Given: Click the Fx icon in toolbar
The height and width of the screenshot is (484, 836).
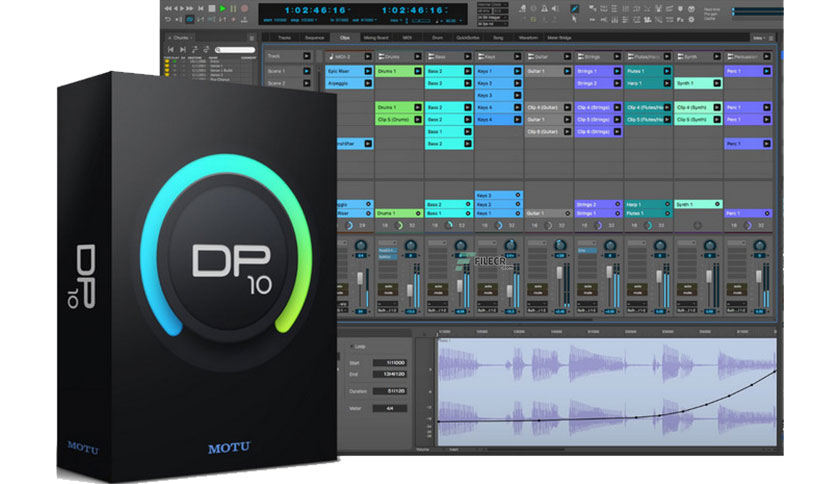Looking at the screenshot, I should pyautogui.click(x=680, y=20).
